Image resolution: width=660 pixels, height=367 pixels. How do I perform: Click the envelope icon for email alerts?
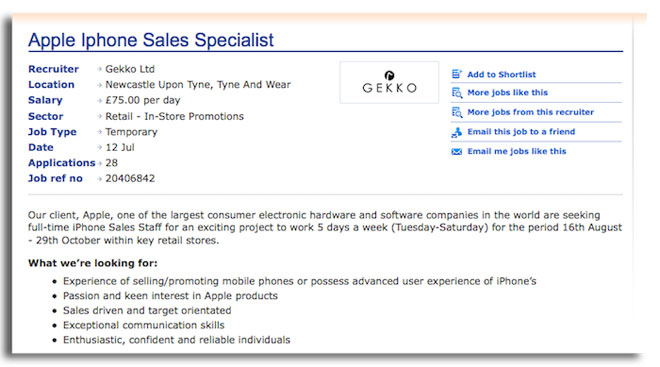(457, 152)
